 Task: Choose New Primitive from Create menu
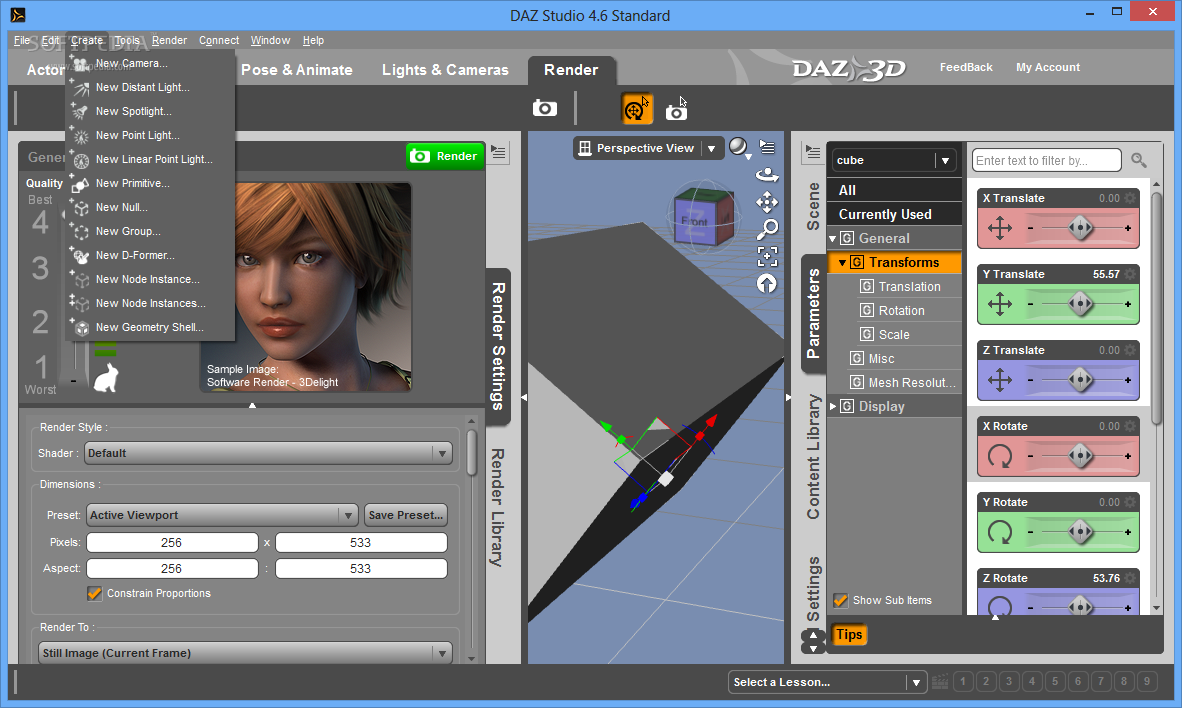point(150,183)
